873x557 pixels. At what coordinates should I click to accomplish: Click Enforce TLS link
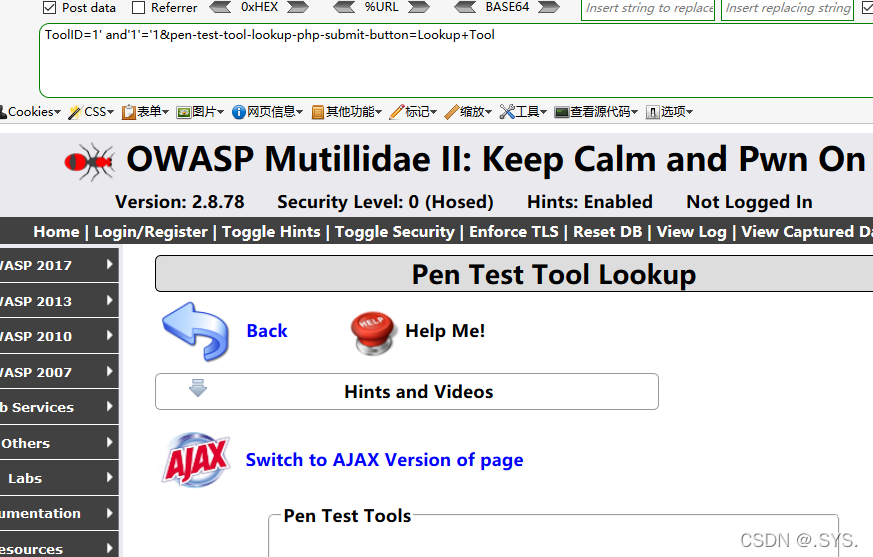pos(513,231)
